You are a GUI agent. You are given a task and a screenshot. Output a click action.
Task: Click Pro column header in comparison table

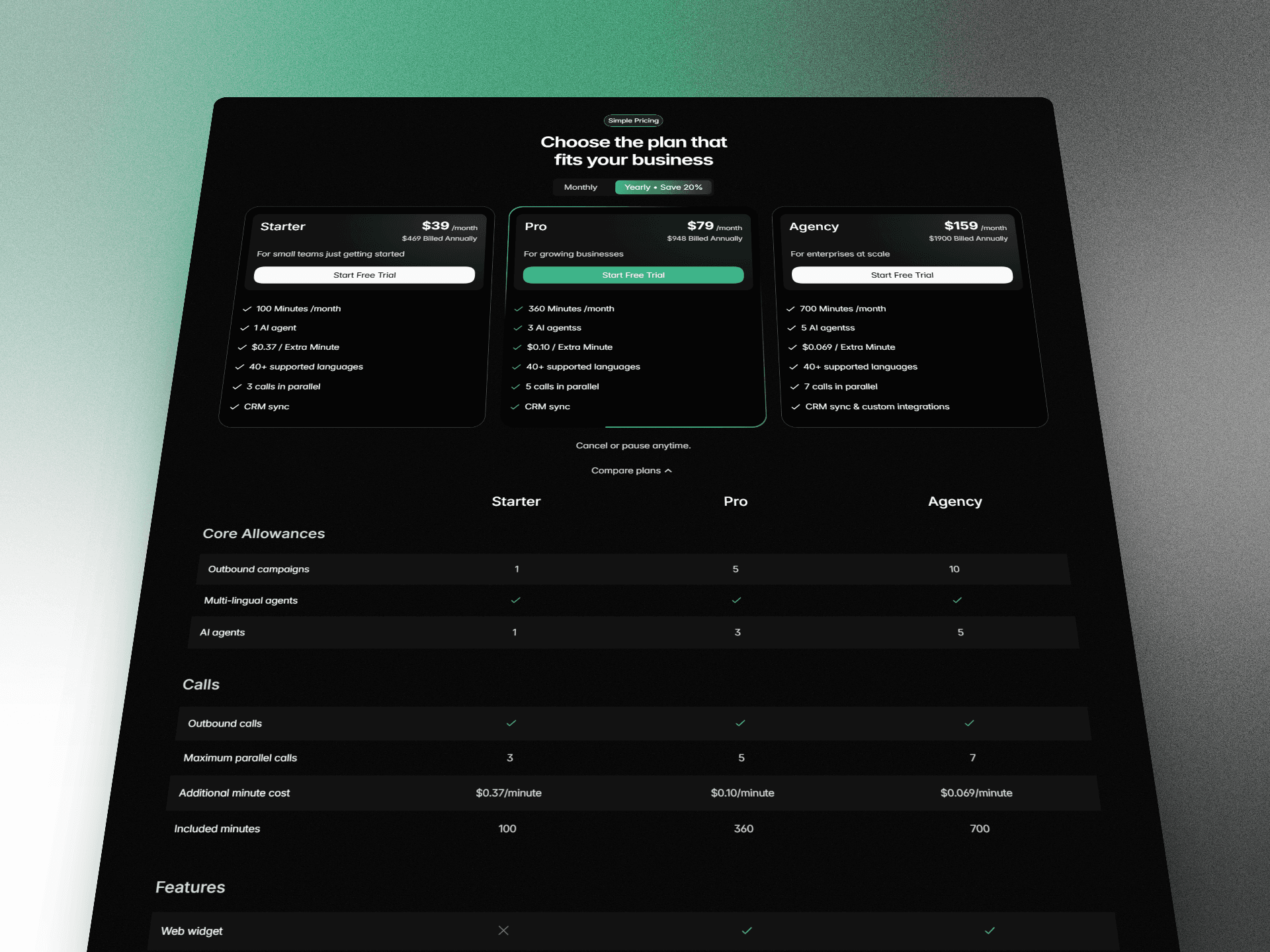coord(736,501)
